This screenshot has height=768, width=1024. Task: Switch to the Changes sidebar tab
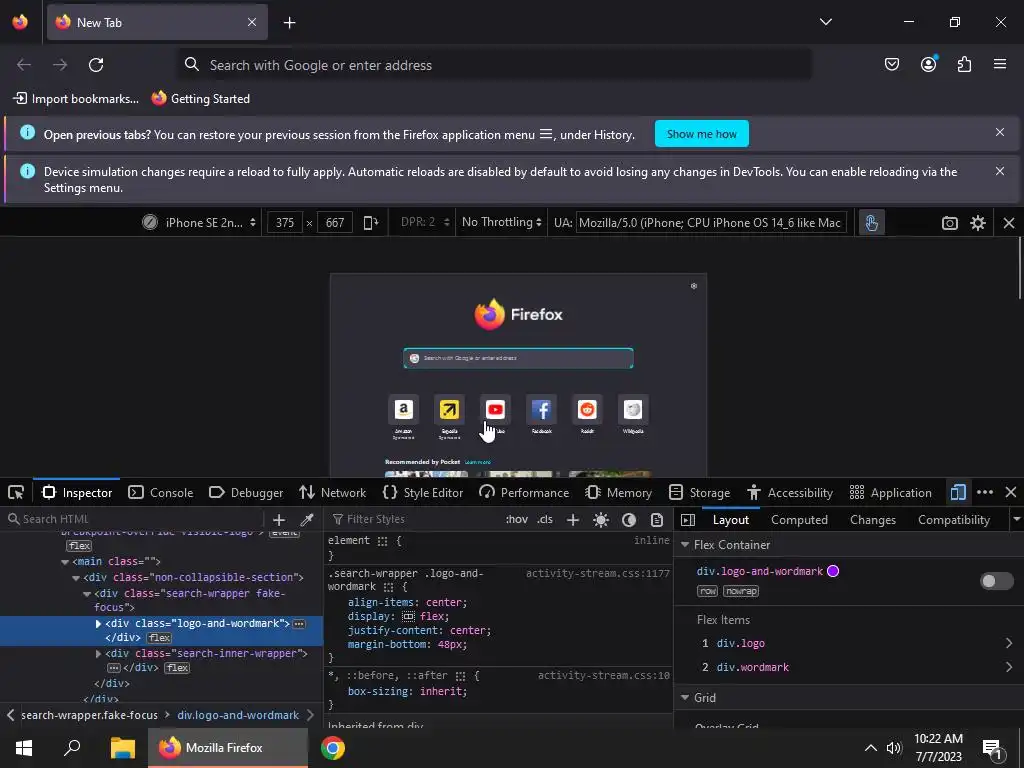point(872,520)
